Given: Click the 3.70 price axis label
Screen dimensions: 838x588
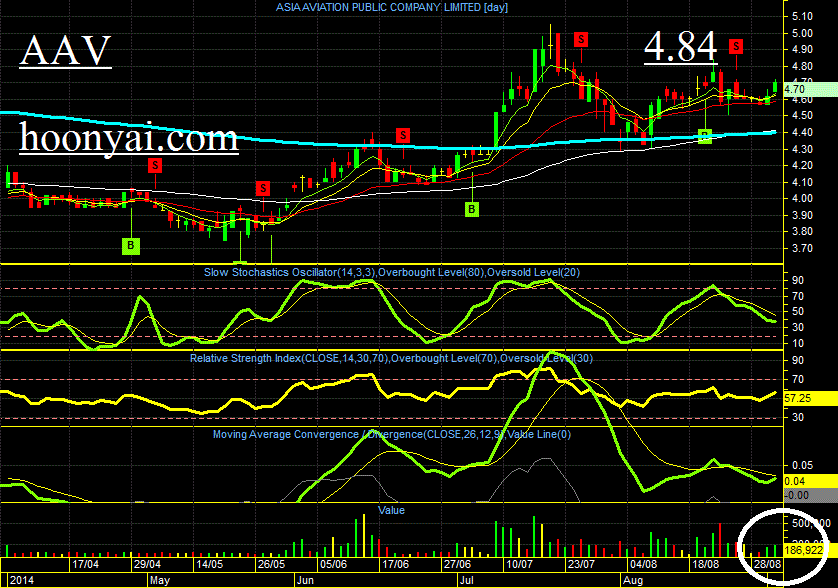Looking at the screenshot, I should (x=802, y=248).
